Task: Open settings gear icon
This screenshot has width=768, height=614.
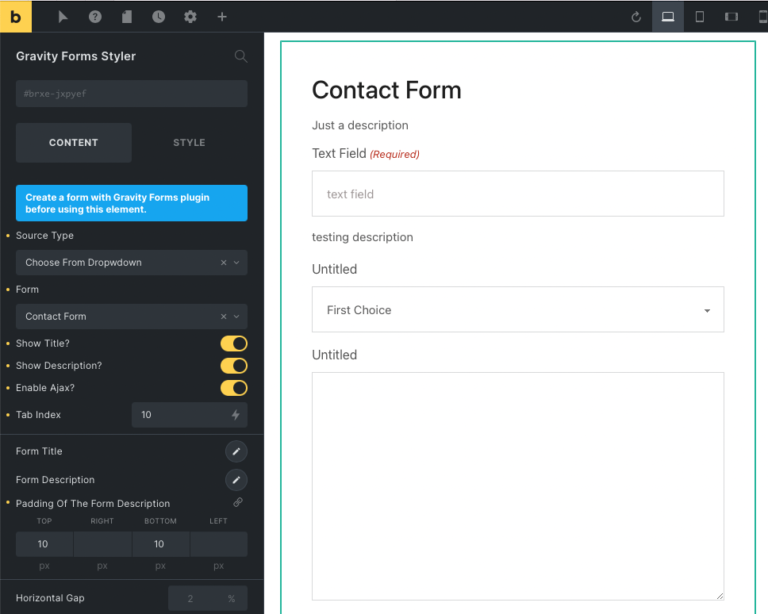Action: [x=191, y=17]
